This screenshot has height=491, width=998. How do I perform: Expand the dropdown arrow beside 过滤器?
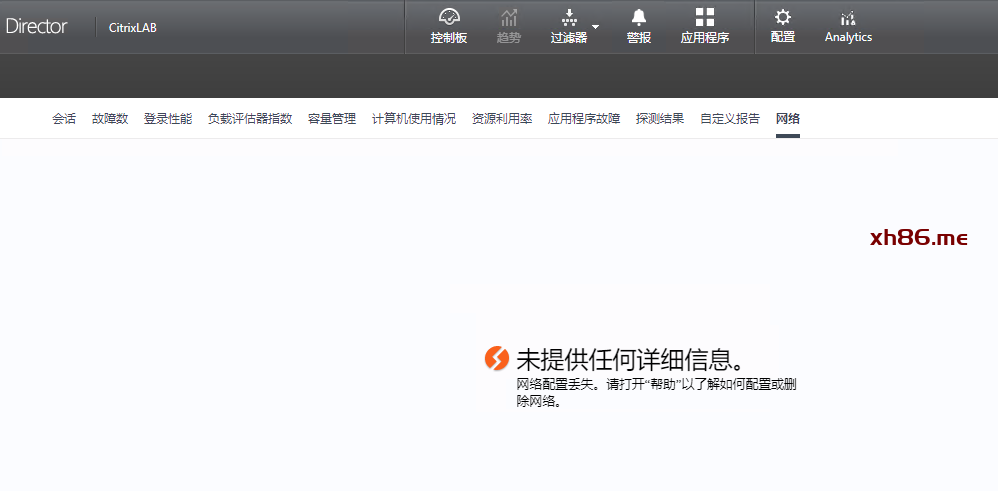[x=596, y=27]
